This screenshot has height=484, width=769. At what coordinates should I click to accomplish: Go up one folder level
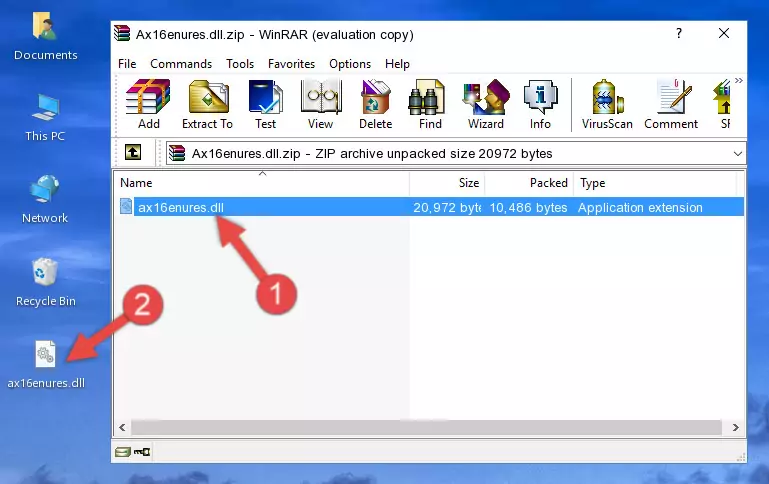[133, 153]
